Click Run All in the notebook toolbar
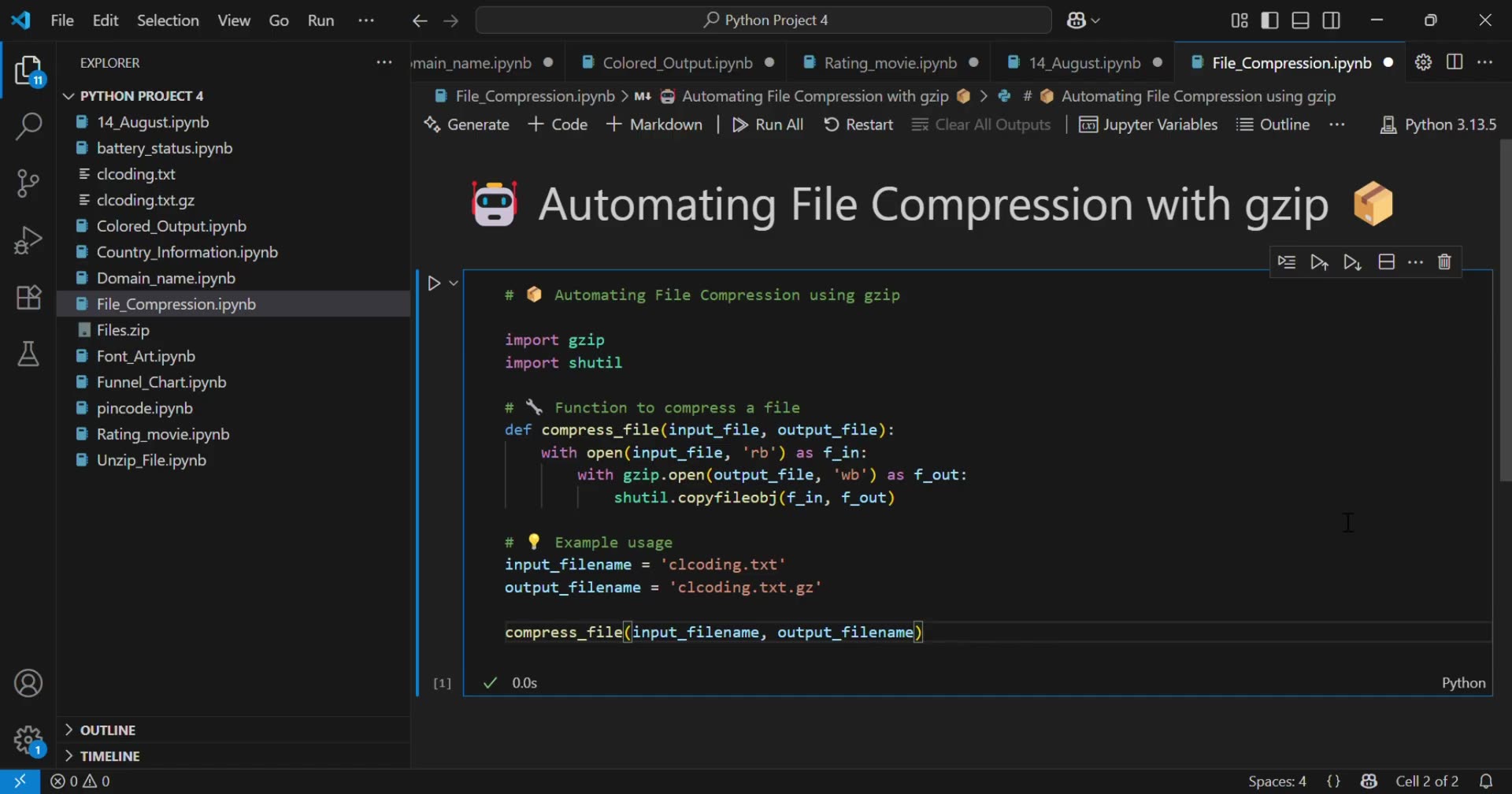This screenshot has width=1512, height=794. point(768,124)
